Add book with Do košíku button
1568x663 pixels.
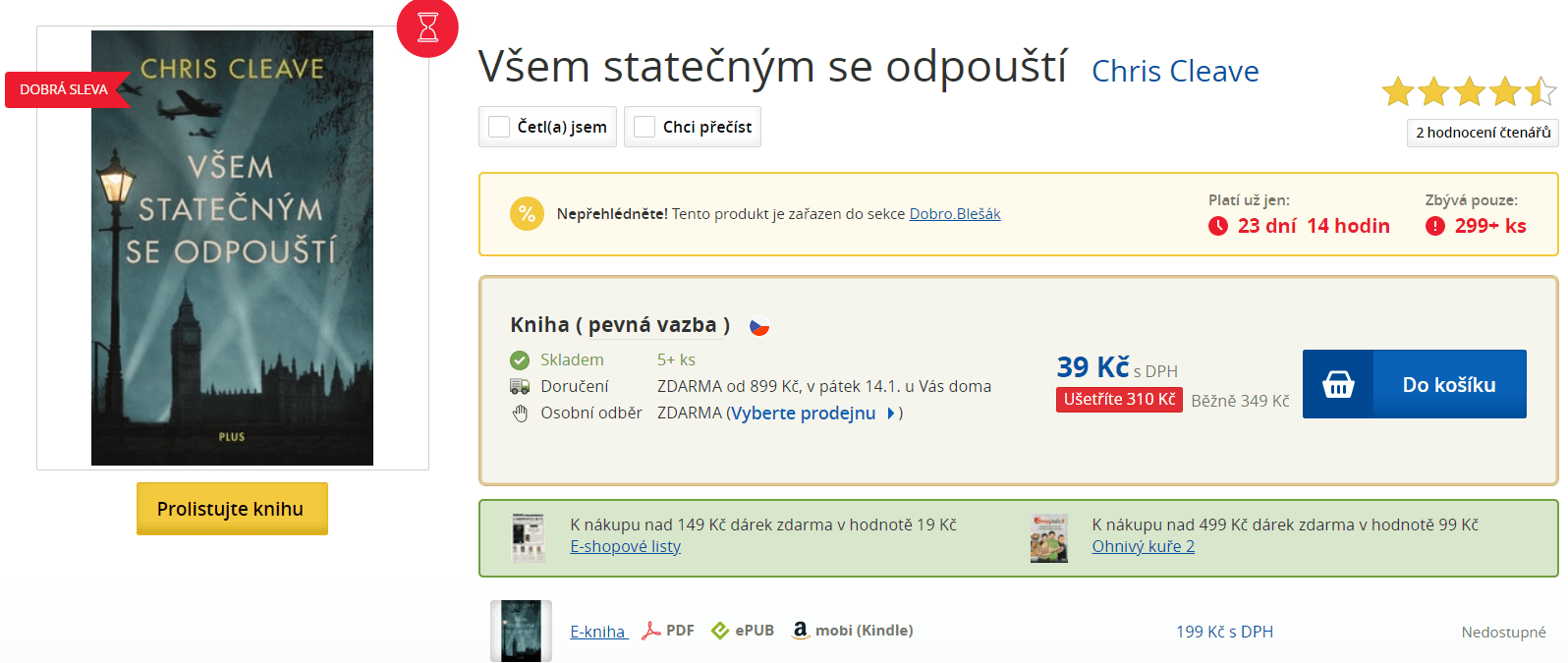pyautogui.click(x=1415, y=384)
